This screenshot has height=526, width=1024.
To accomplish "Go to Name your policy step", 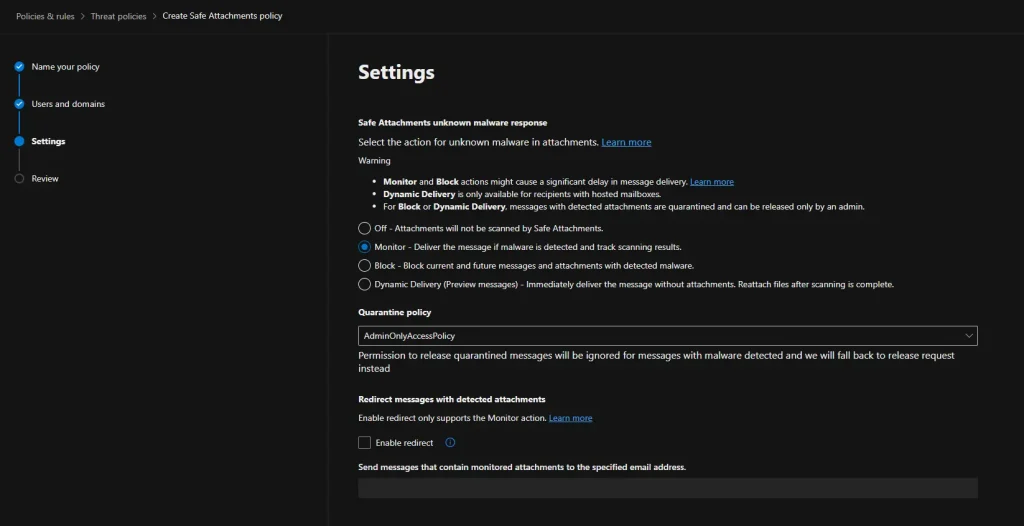I will point(65,67).
